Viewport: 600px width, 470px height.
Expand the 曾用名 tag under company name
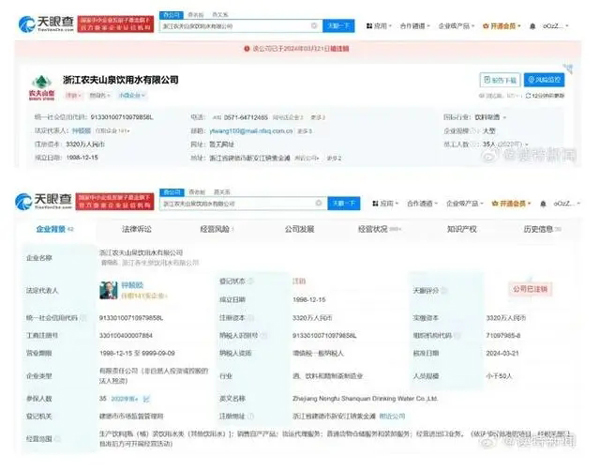pyautogui.click(x=99, y=95)
